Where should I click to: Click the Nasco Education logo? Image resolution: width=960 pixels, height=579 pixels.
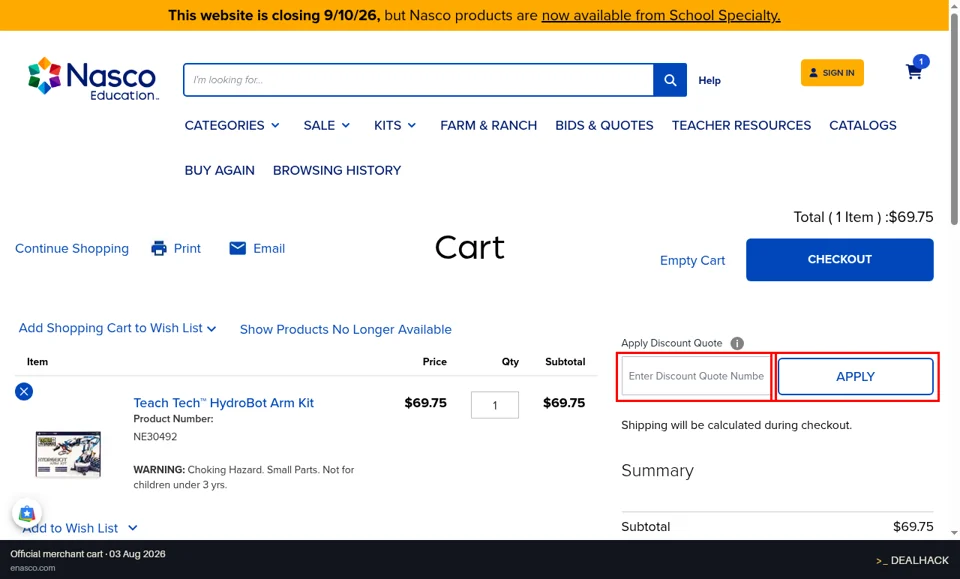click(94, 79)
